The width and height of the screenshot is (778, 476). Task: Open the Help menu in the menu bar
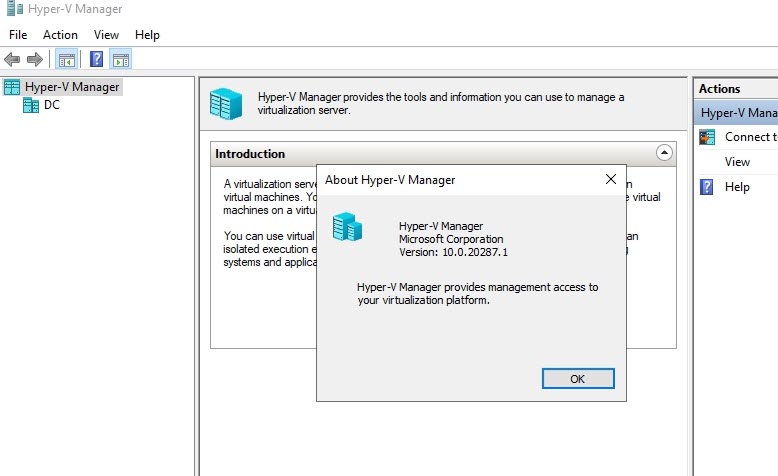147,35
